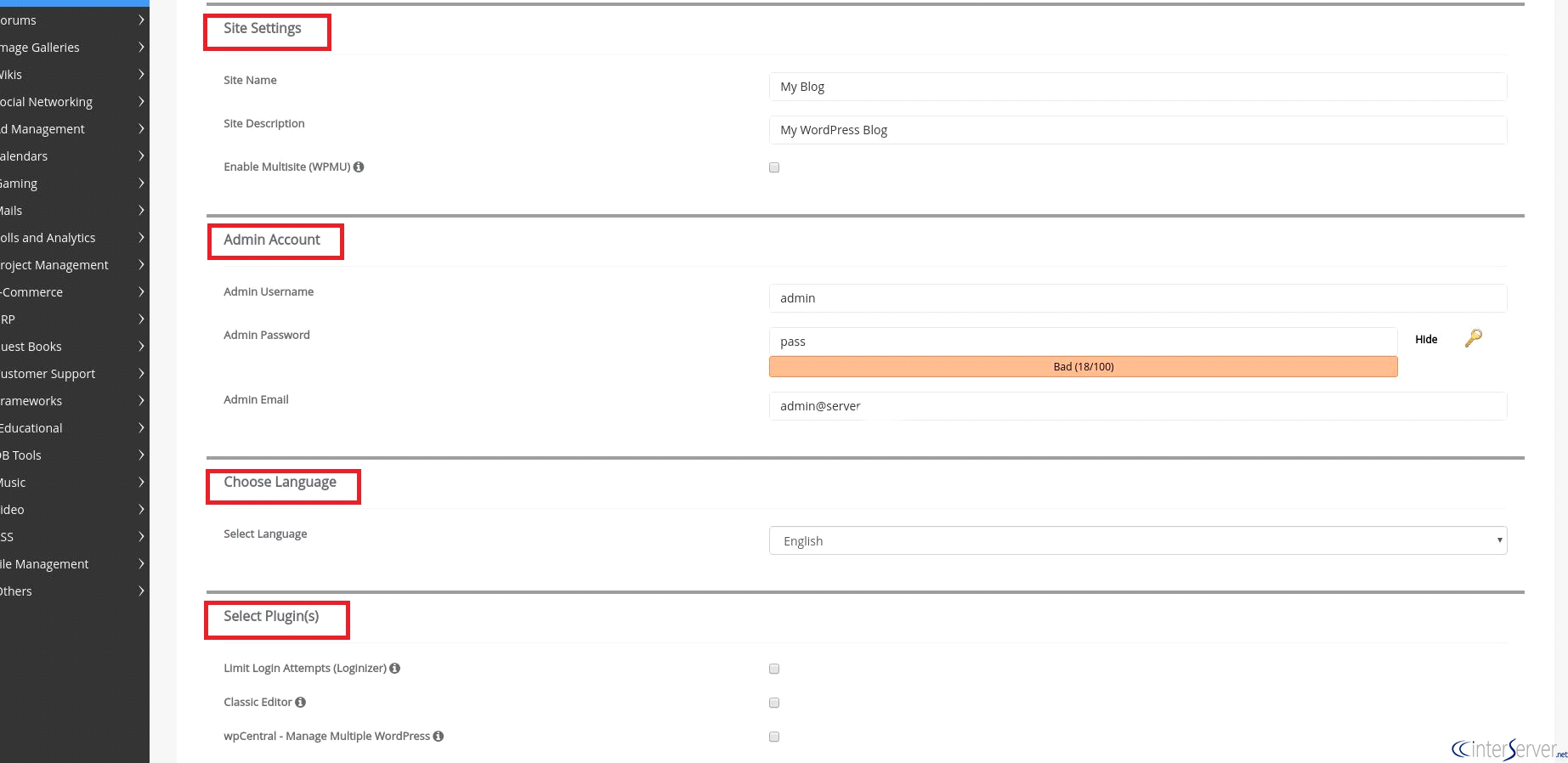Expand the Forums category chevron
This screenshot has height=763, width=1568.
141,20
